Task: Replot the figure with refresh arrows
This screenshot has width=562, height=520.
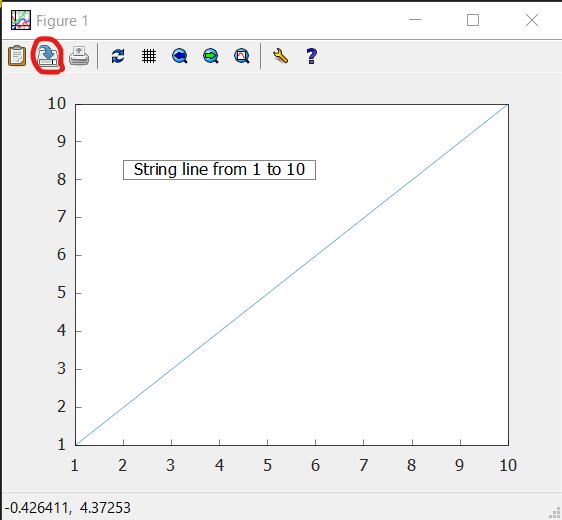Action: pyautogui.click(x=118, y=56)
